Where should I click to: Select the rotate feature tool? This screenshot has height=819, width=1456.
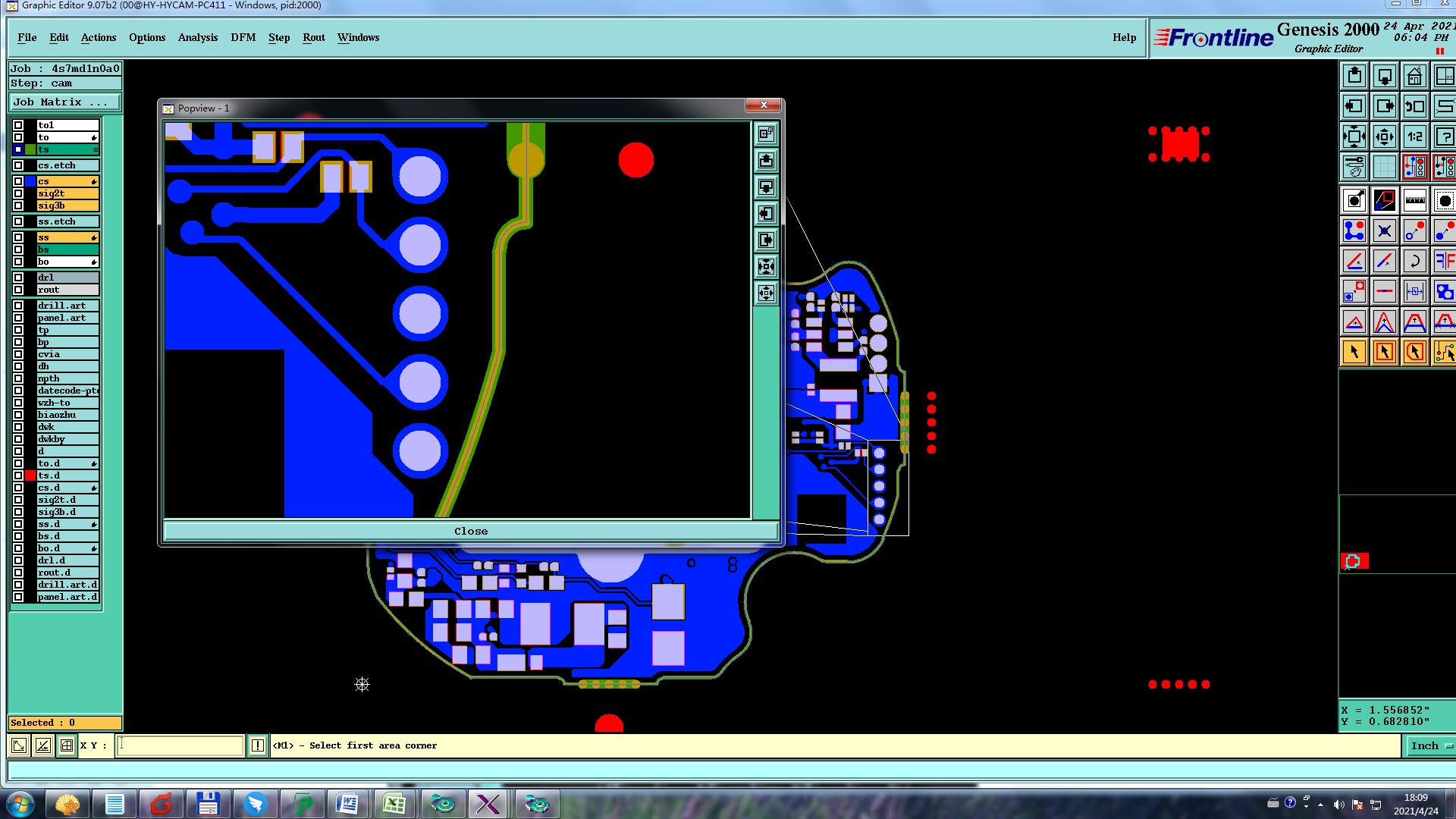coord(1415,262)
